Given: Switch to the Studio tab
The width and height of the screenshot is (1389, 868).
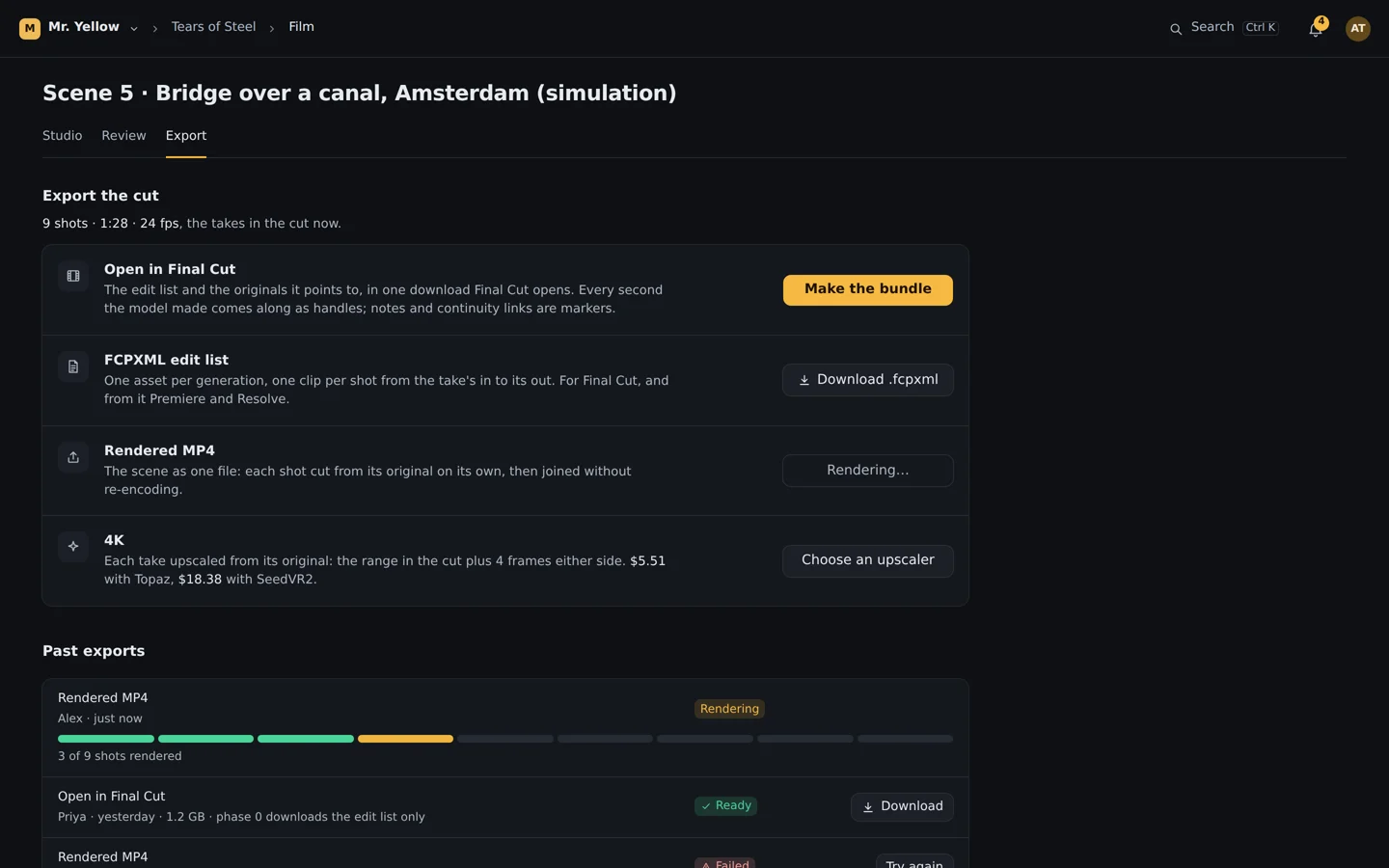Looking at the screenshot, I should 63,136.
